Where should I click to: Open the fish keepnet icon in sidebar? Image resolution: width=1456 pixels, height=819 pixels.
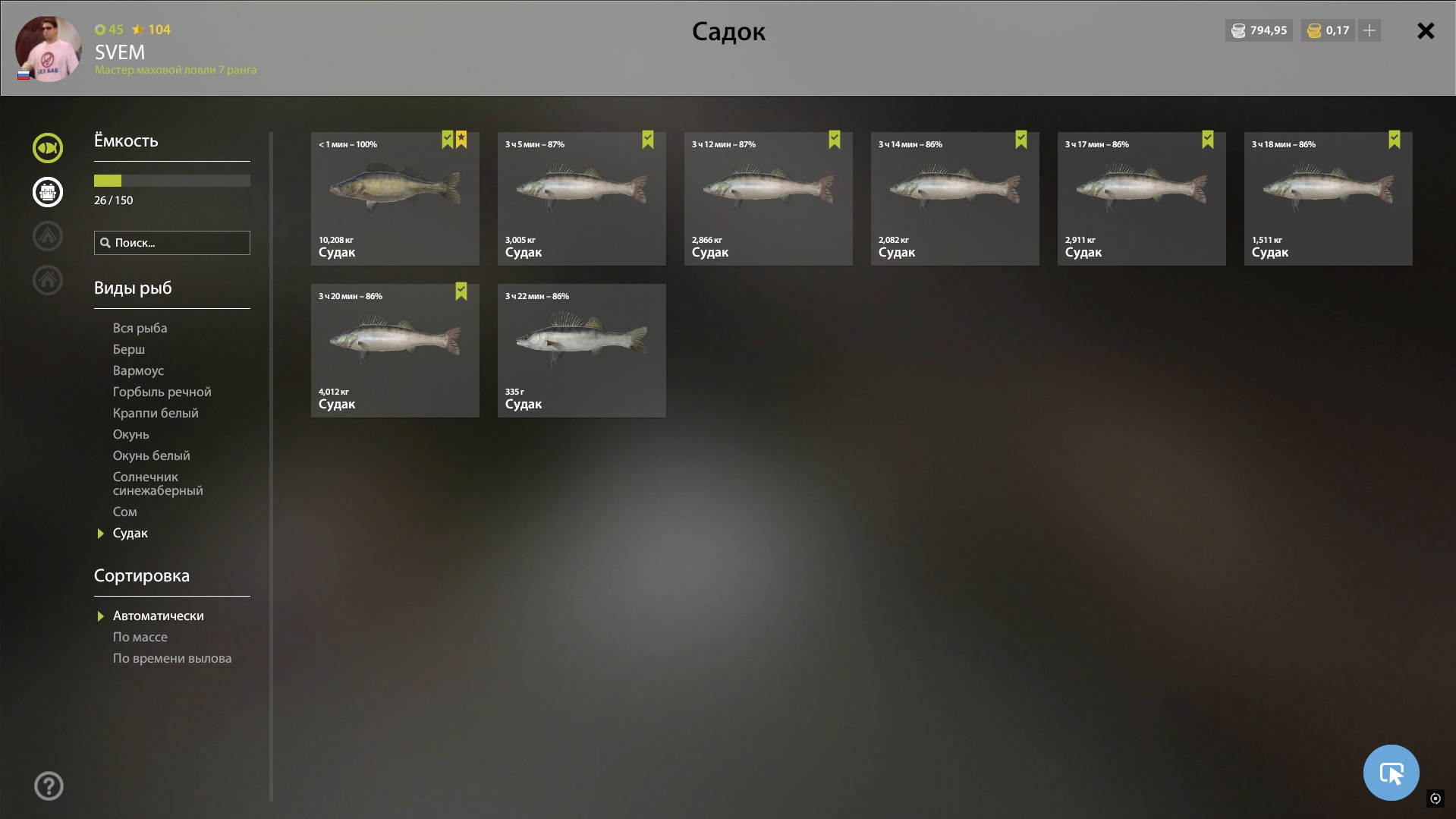[47, 148]
